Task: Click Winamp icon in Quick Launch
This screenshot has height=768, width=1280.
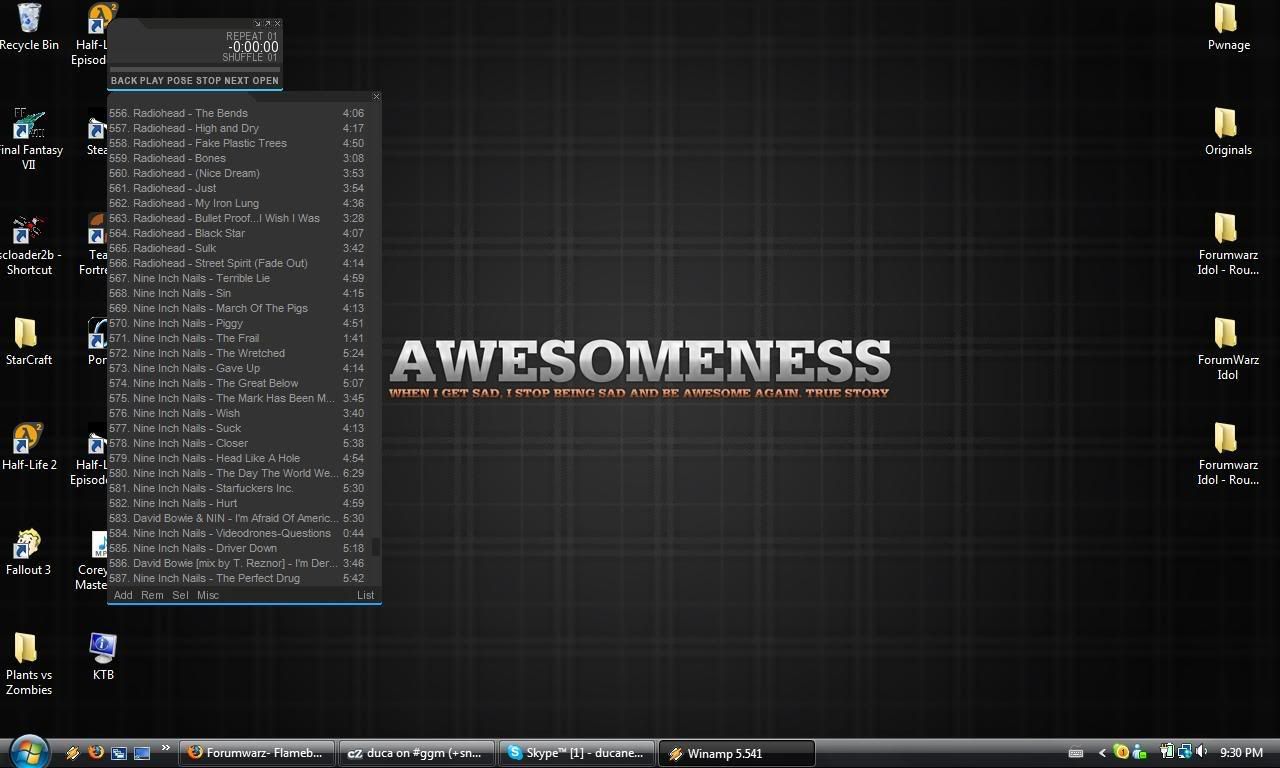Action: (73, 752)
